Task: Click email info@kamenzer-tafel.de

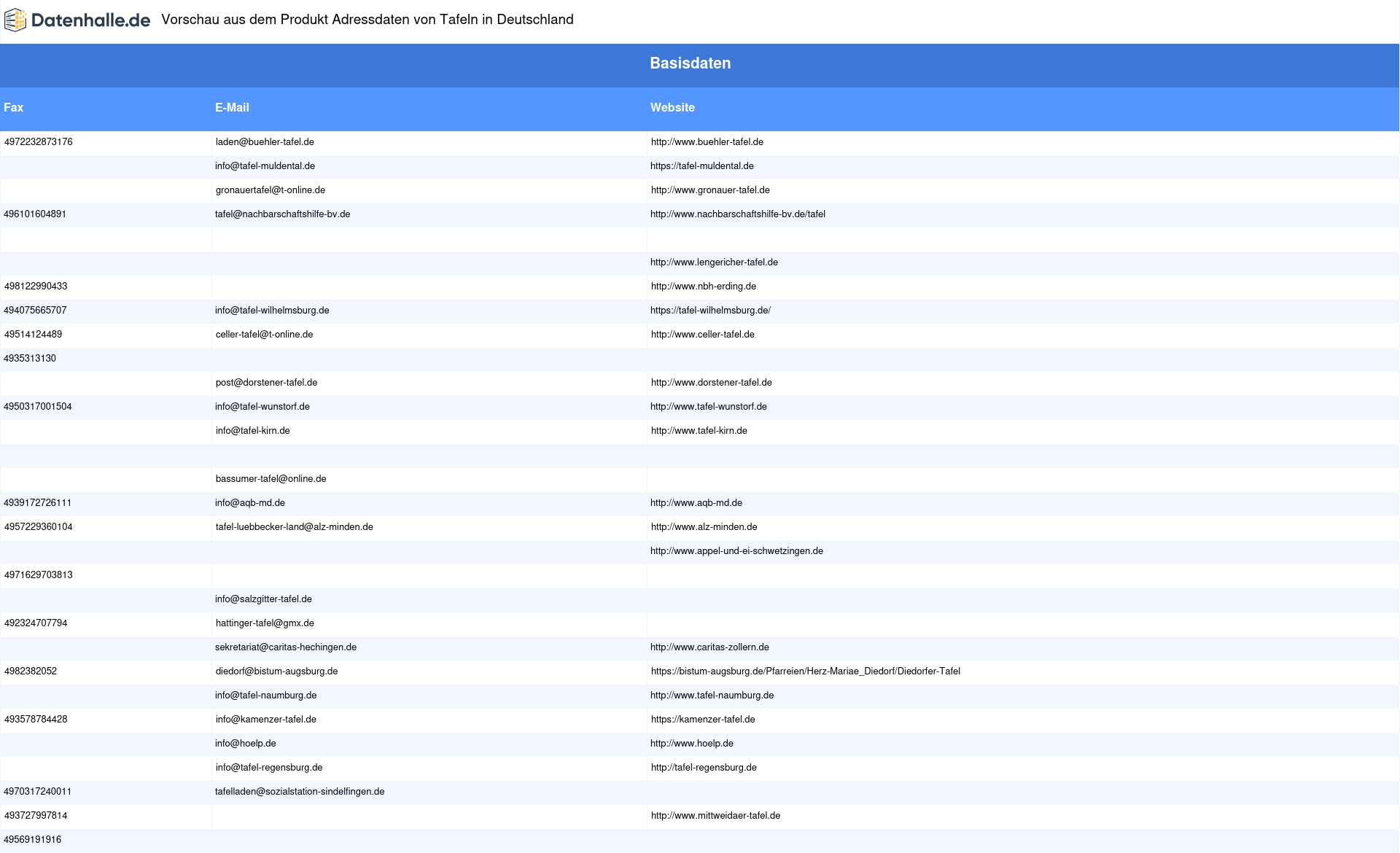Action: pos(266,720)
